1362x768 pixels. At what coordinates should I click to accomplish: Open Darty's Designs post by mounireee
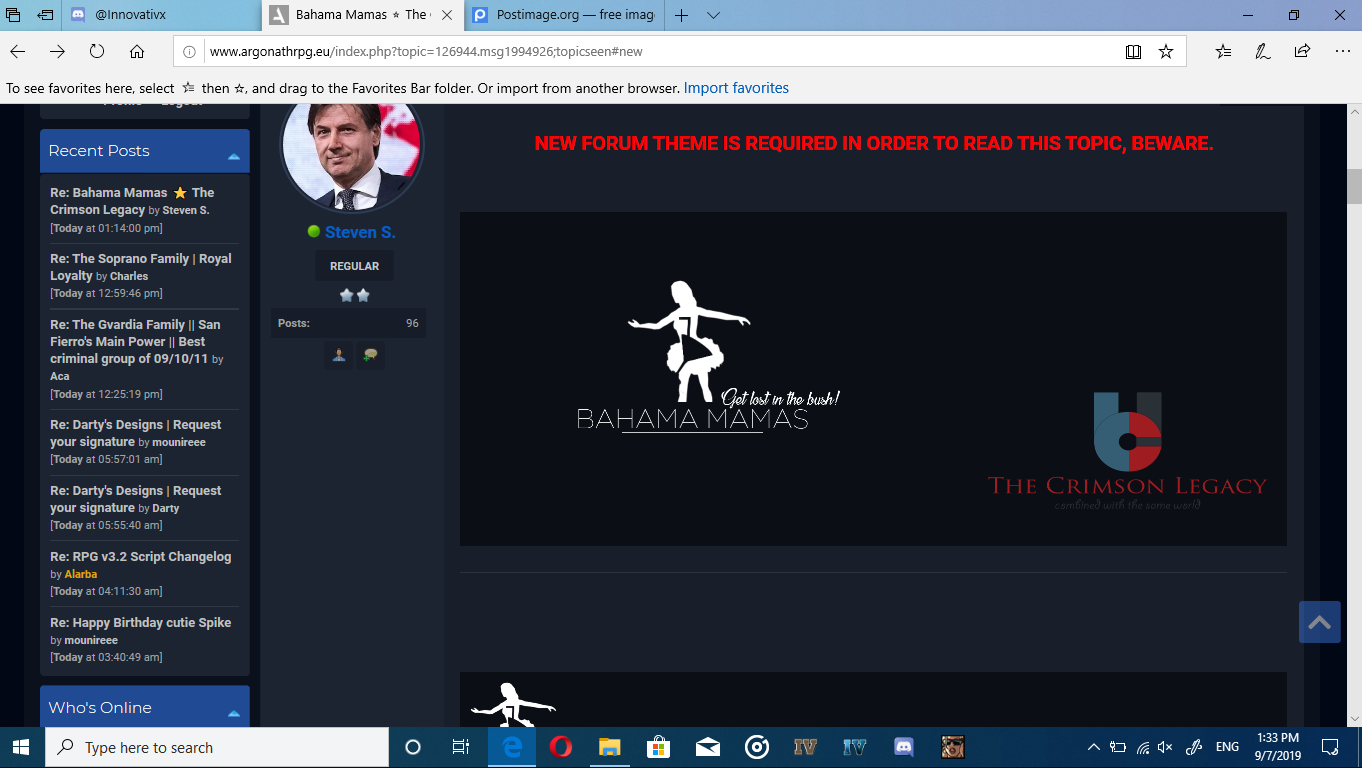[x=135, y=433]
